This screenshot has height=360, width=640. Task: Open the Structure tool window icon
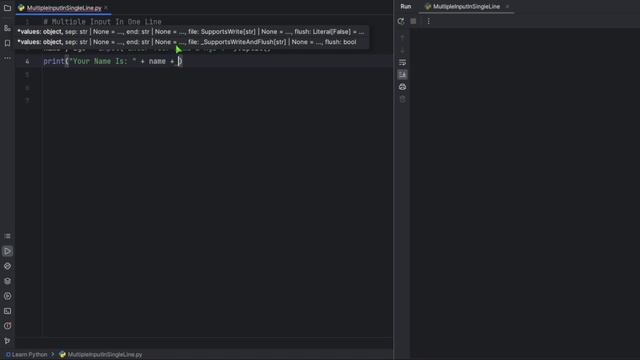click(x=7, y=28)
